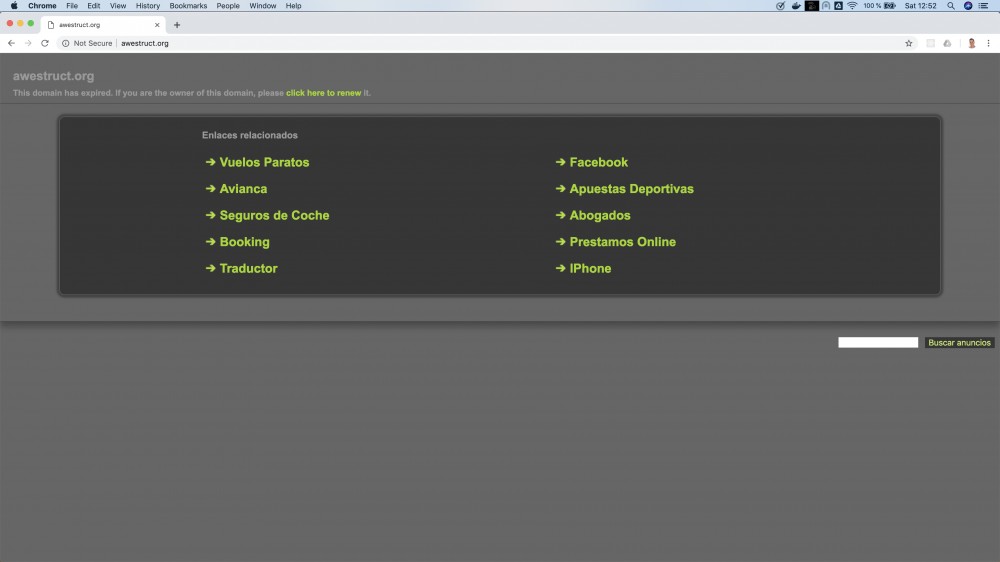Open Spotlight search in menu bar
The width and height of the screenshot is (1000, 562).
[951, 6]
